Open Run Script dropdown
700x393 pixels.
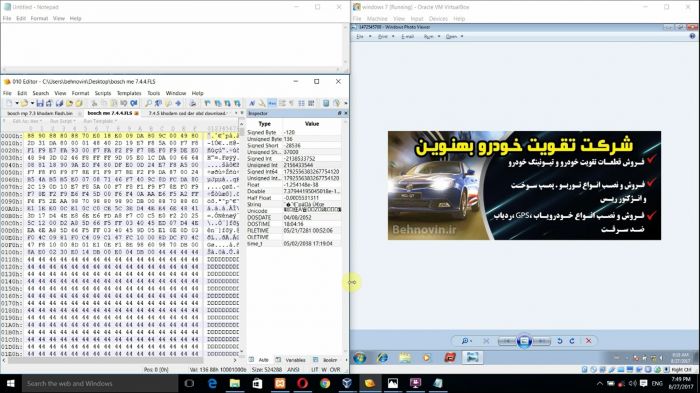(x=62, y=121)
